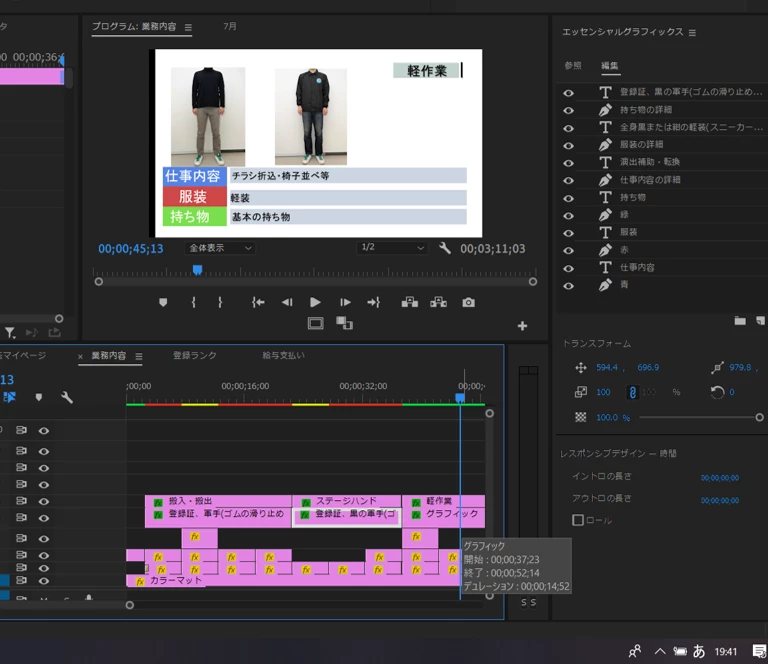Open the Button Editor plus icon
768x664 pixels.
[522, 326]
